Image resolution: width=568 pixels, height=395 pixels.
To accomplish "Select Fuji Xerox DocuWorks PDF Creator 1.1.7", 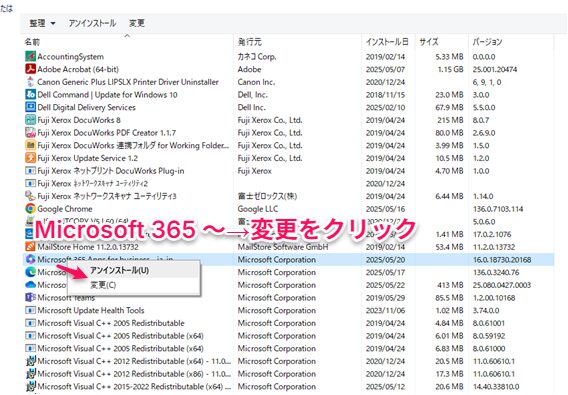I will click(x=106, y=133).
